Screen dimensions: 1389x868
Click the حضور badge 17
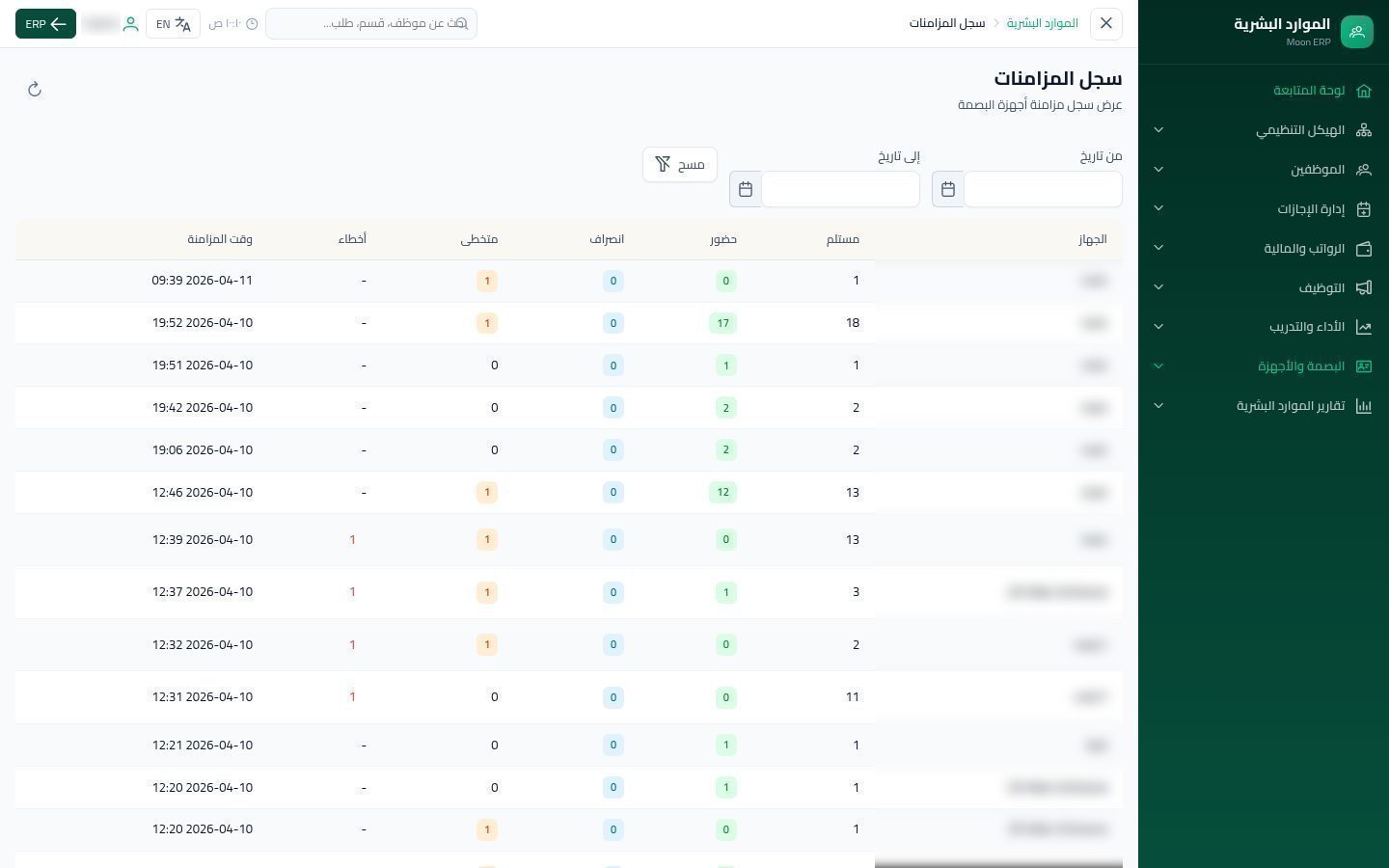tap(722, 323)
